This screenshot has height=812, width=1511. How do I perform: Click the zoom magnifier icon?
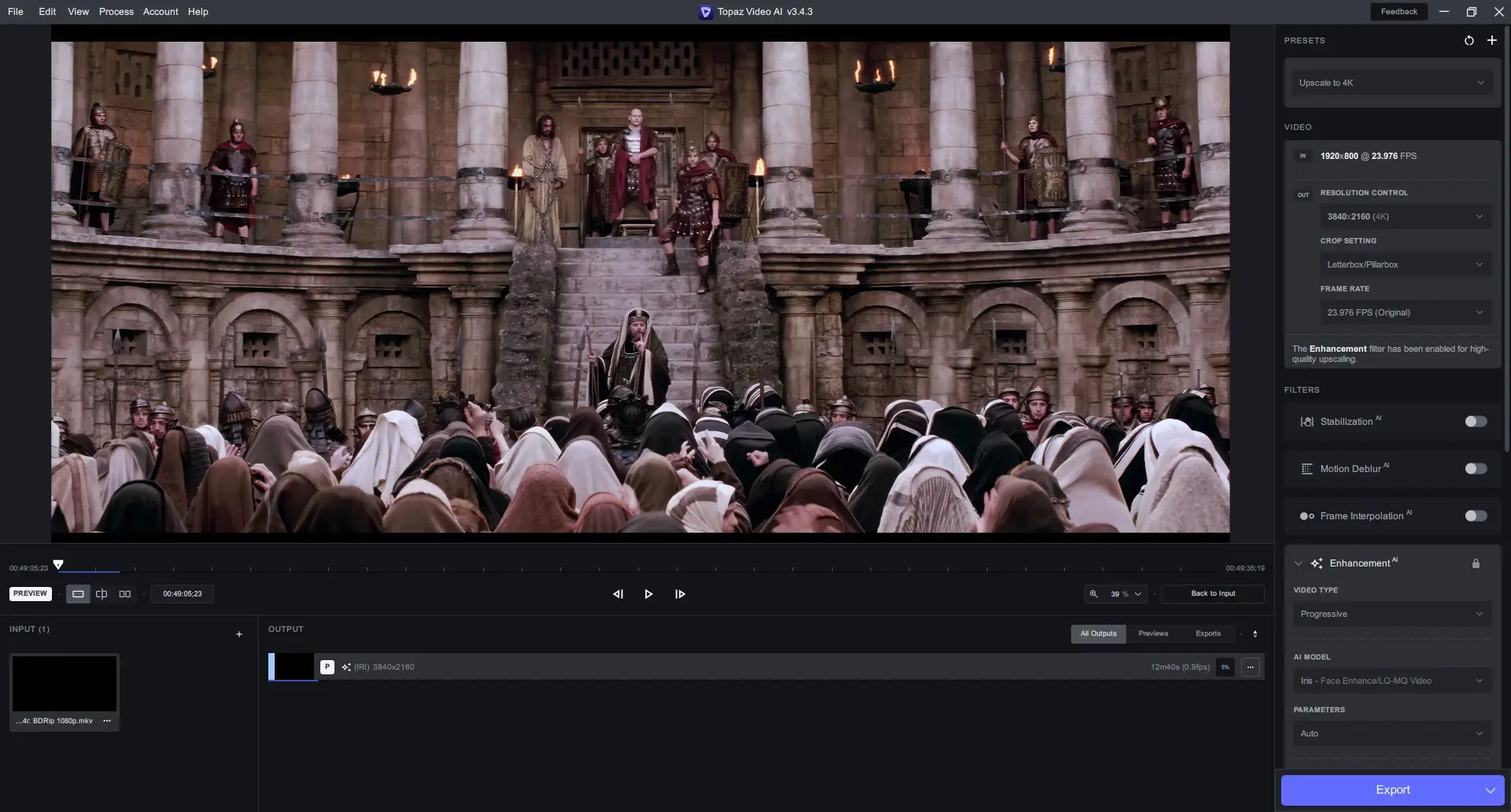(x=1093, y=594)
